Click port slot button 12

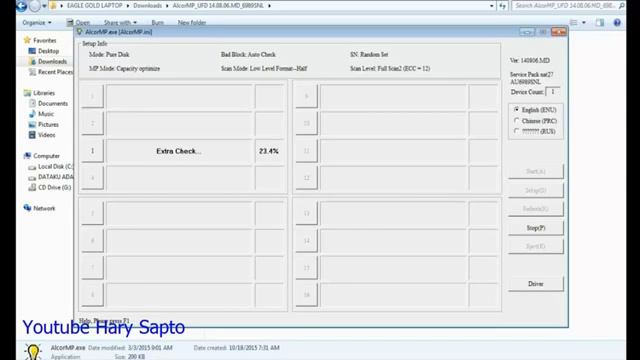point(307,178)
